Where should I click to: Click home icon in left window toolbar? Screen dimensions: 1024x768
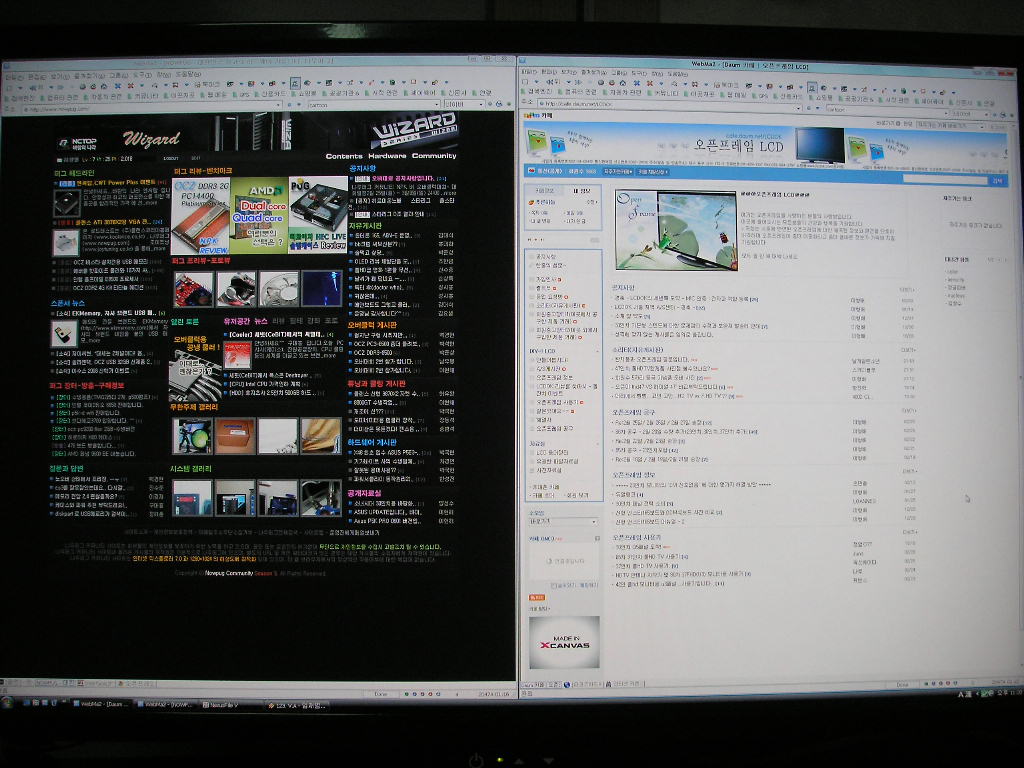(x=103, y=86)
